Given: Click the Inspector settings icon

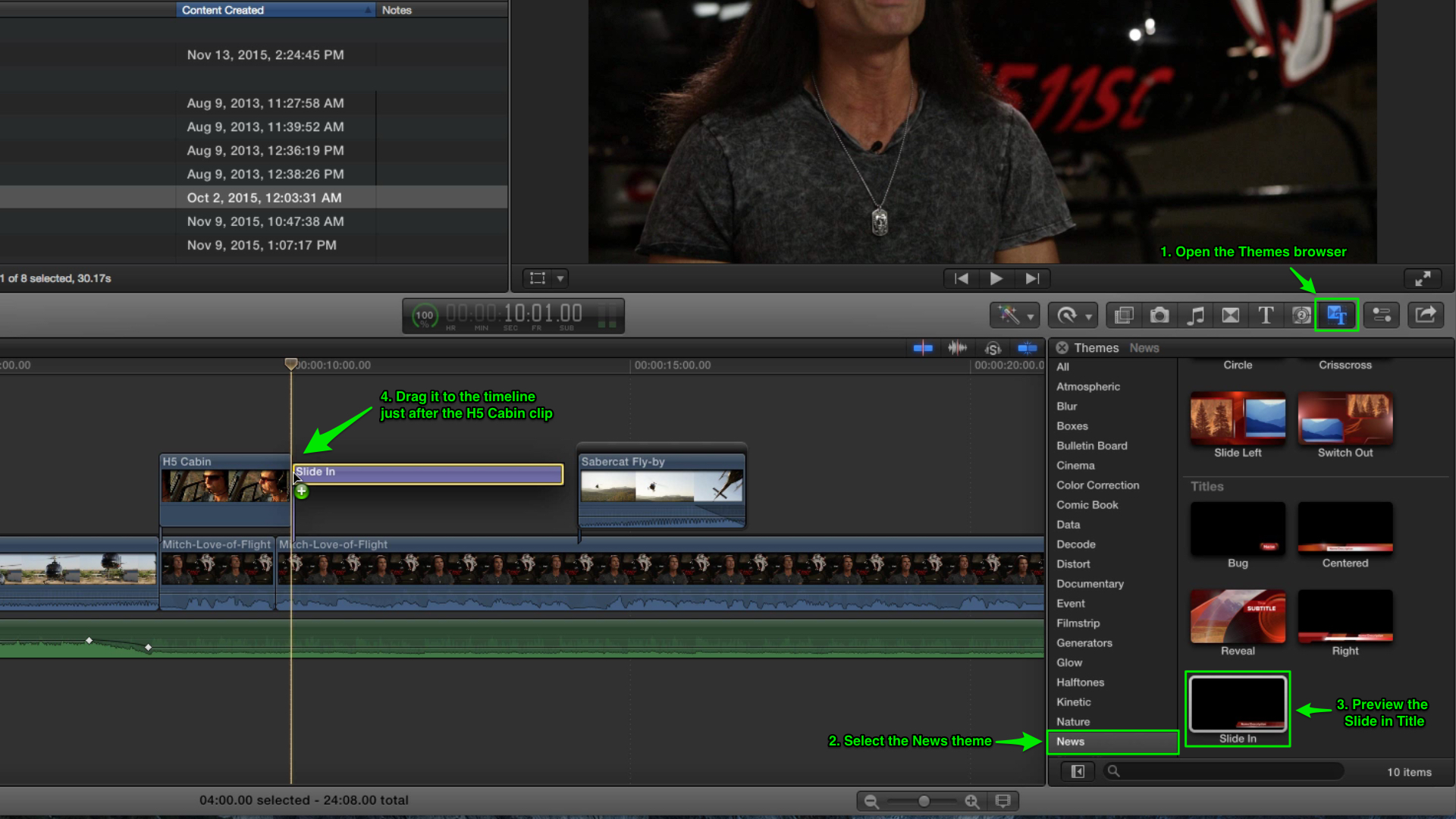Looking at the screenshot, I should 1383,314.
